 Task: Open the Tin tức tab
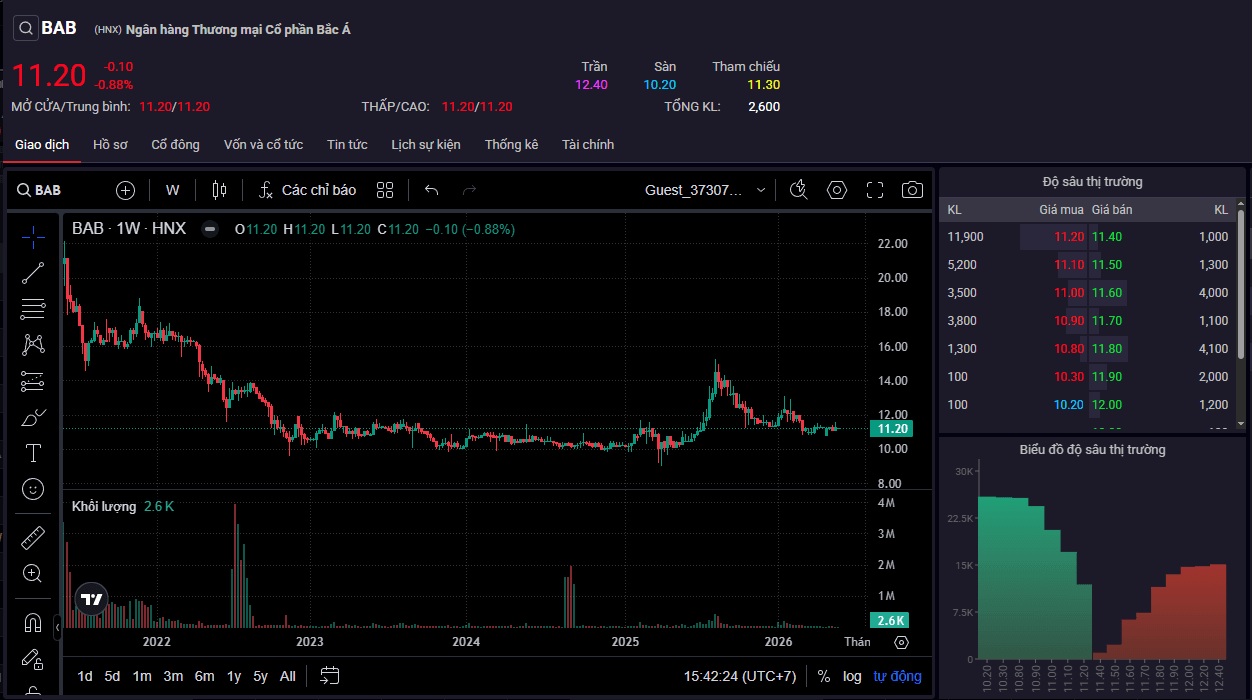pos(347,145)
